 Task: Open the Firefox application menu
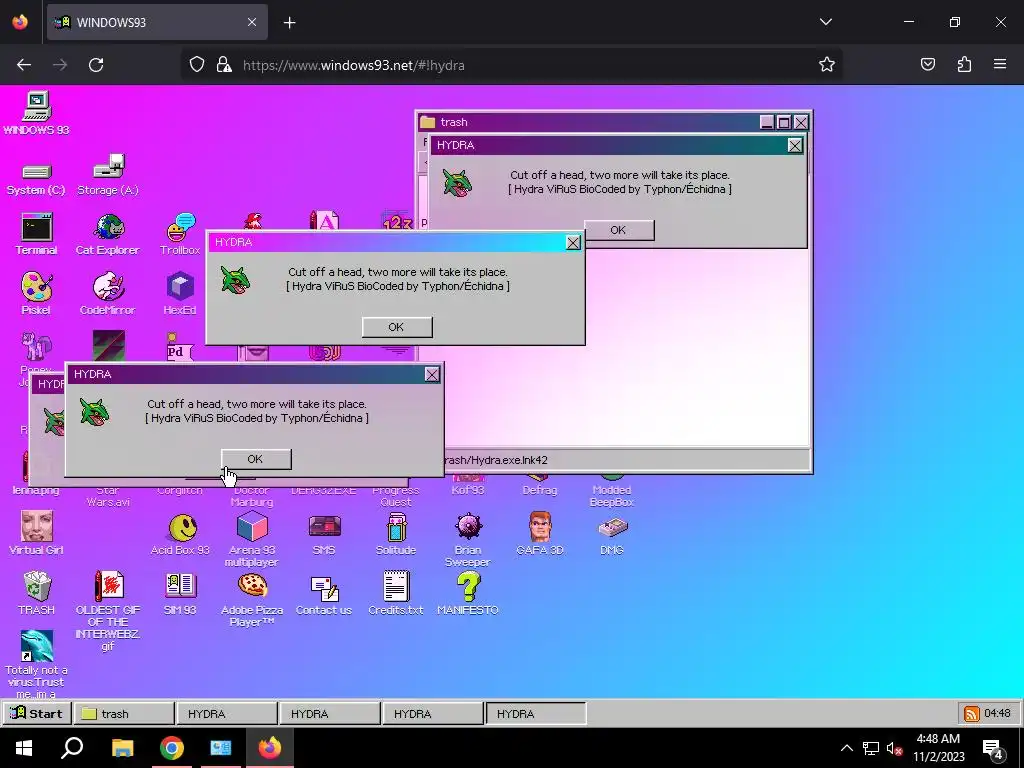[1000, 64]
